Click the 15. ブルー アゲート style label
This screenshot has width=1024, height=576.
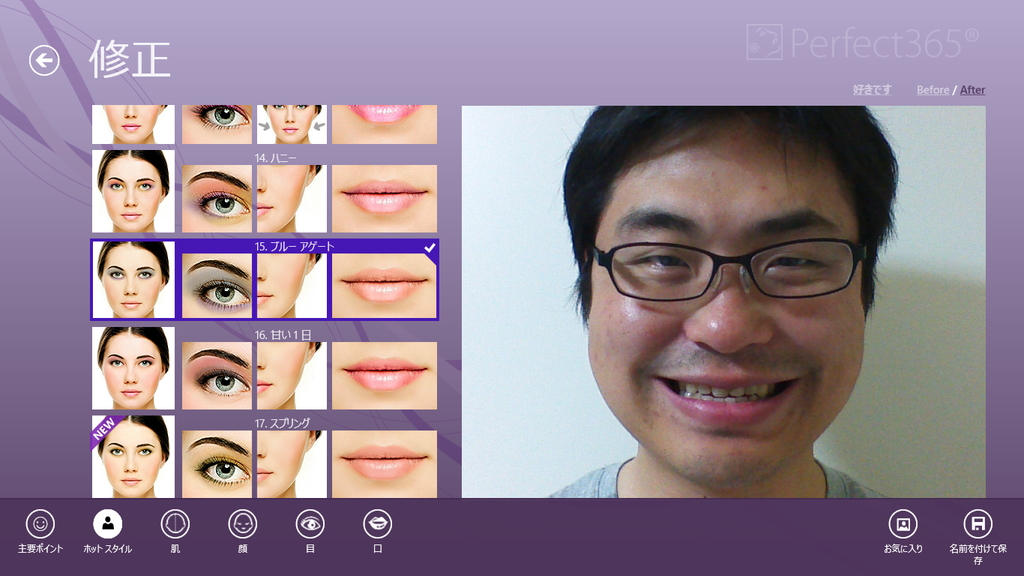tap(295, 246)
